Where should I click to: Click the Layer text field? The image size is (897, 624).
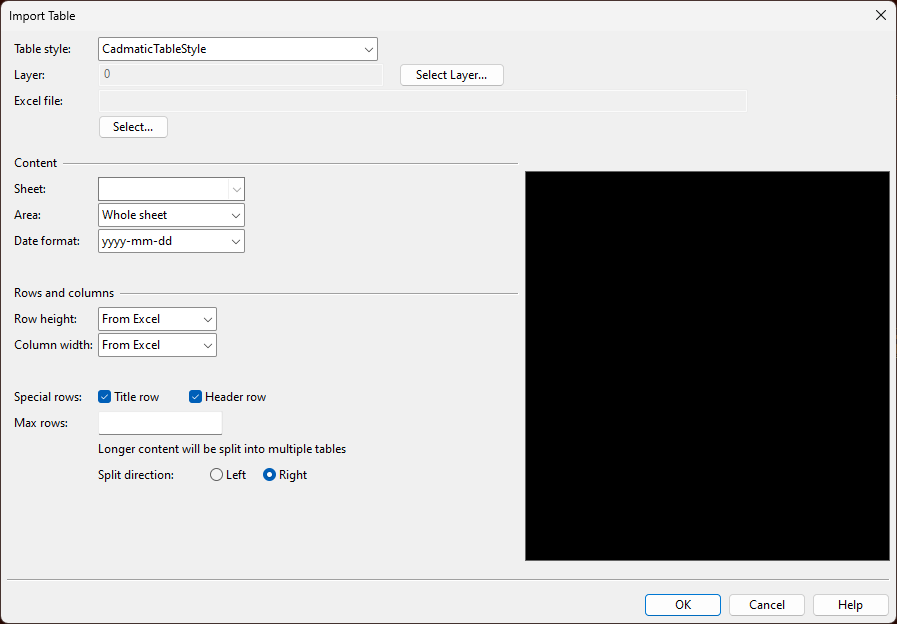click(x=240, y=75)
